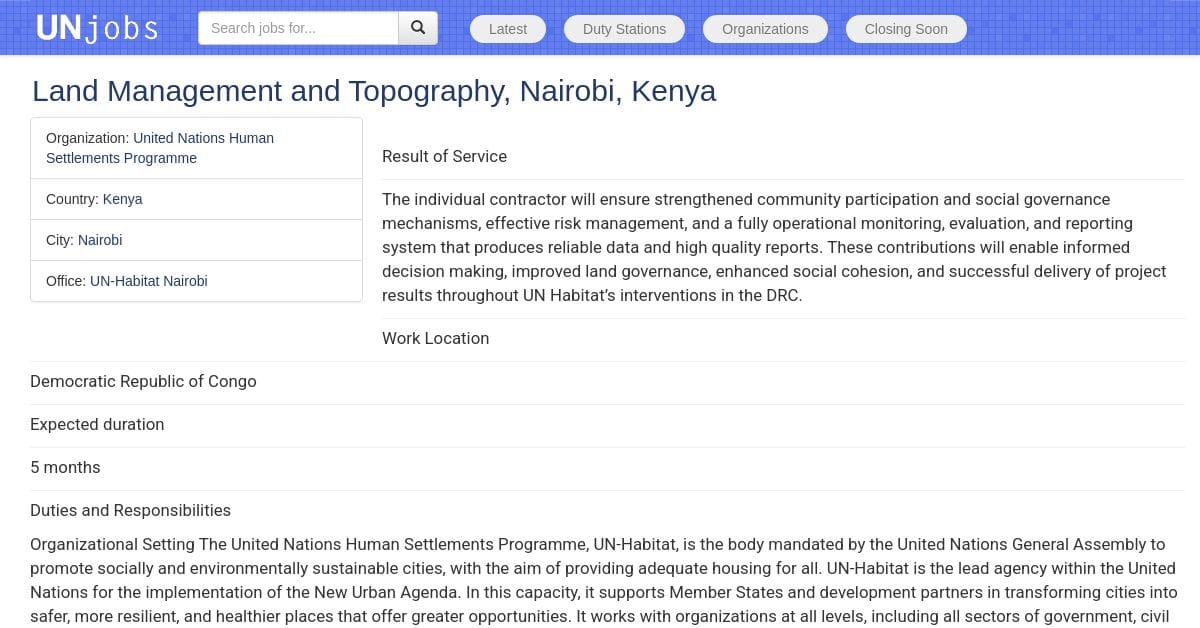Open United Nations Human Settlements Programme link
Image resolution: width=1200 pixels, height=628 pixels.
point(160,148)
